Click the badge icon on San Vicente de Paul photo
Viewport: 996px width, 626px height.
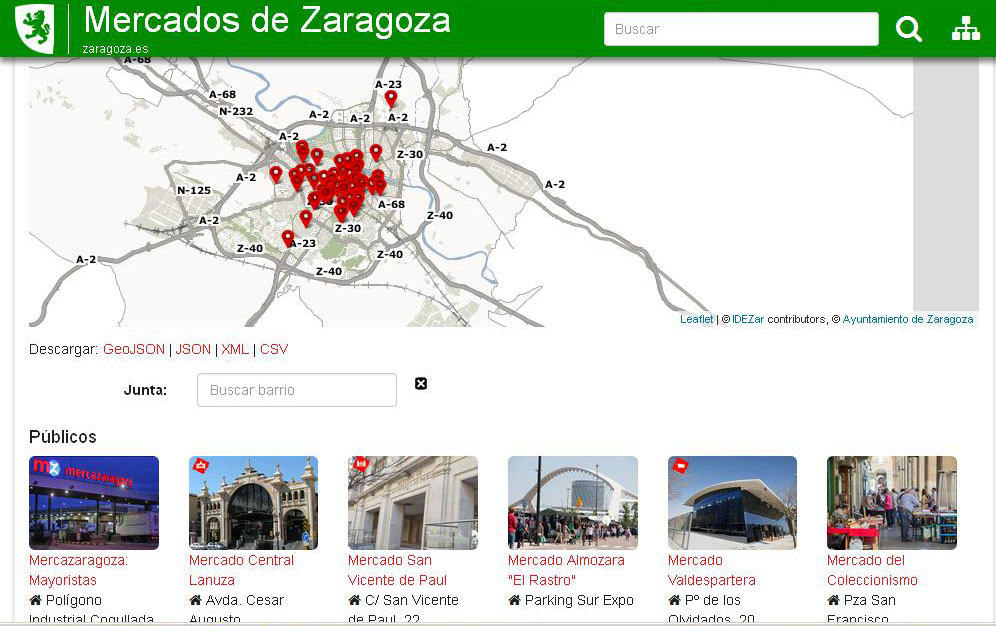[x=360, y=465]
